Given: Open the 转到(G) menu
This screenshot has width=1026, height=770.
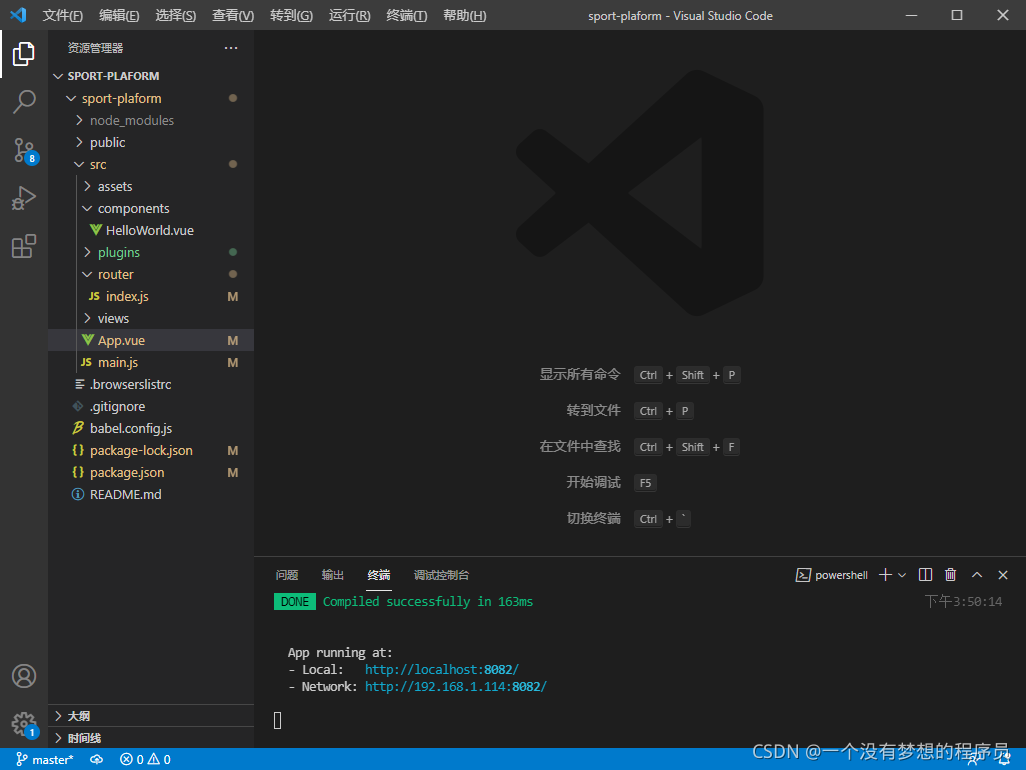Looking at the screenshot, I should 291,15.
